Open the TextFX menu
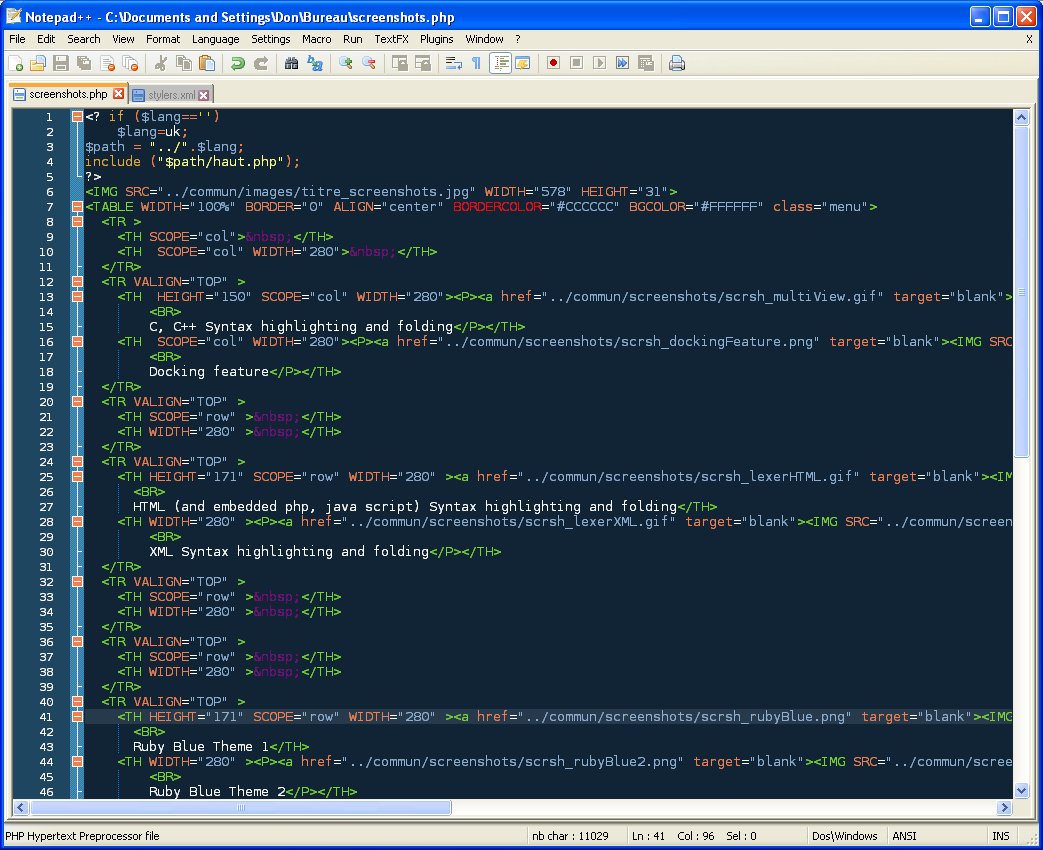Viewport: 1043px width, 850px height. [x=391, y=39]
